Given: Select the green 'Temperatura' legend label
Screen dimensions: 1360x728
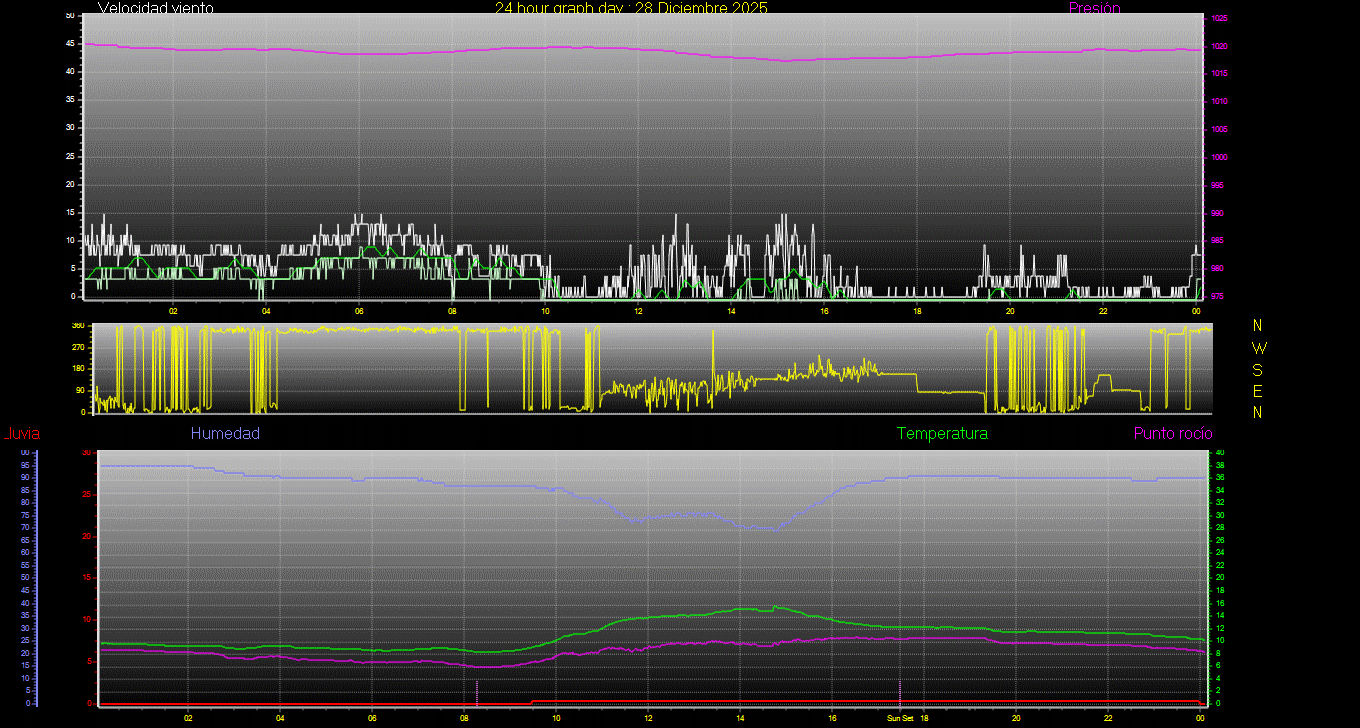Looking at the screenshot, I should coord(942,434).
